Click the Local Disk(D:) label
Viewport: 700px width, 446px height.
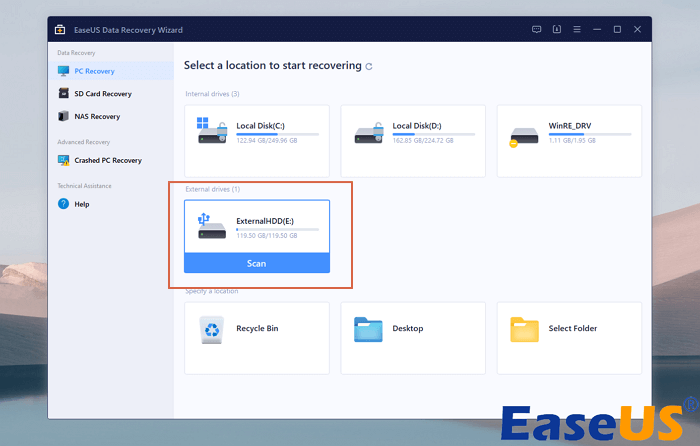[417, 126]
